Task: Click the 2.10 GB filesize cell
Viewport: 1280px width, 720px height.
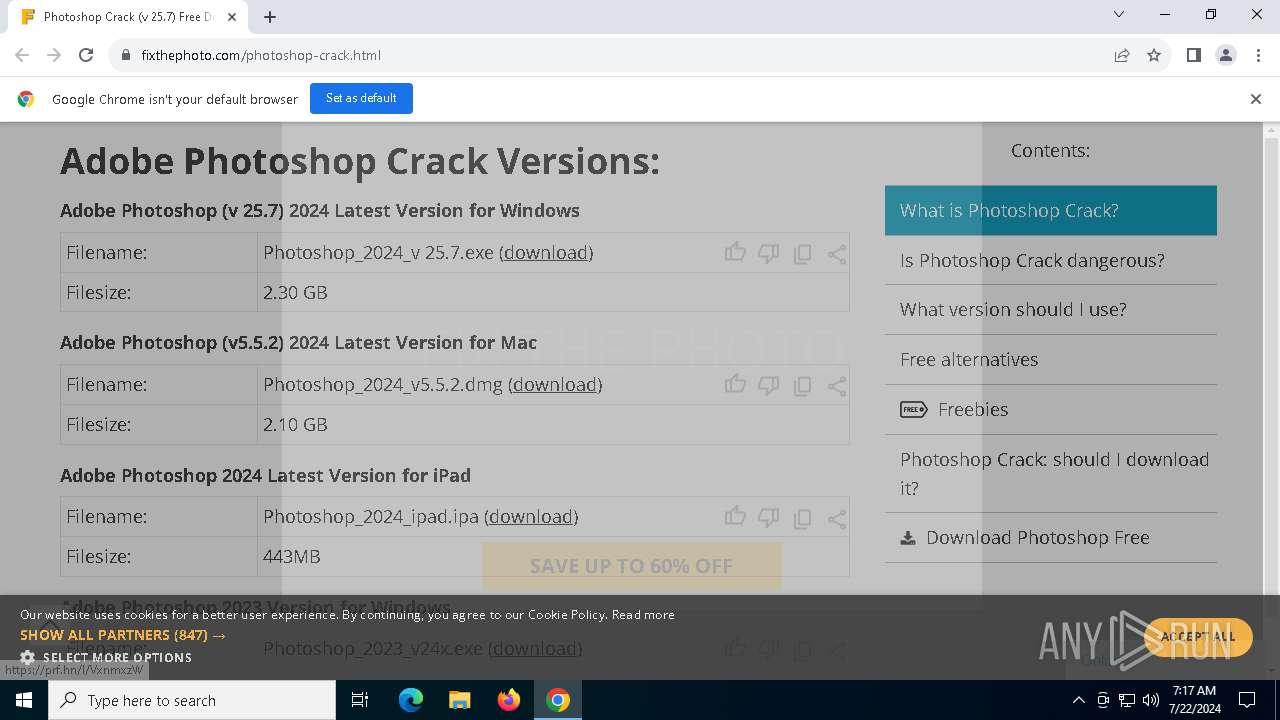Action: (553, 424)
